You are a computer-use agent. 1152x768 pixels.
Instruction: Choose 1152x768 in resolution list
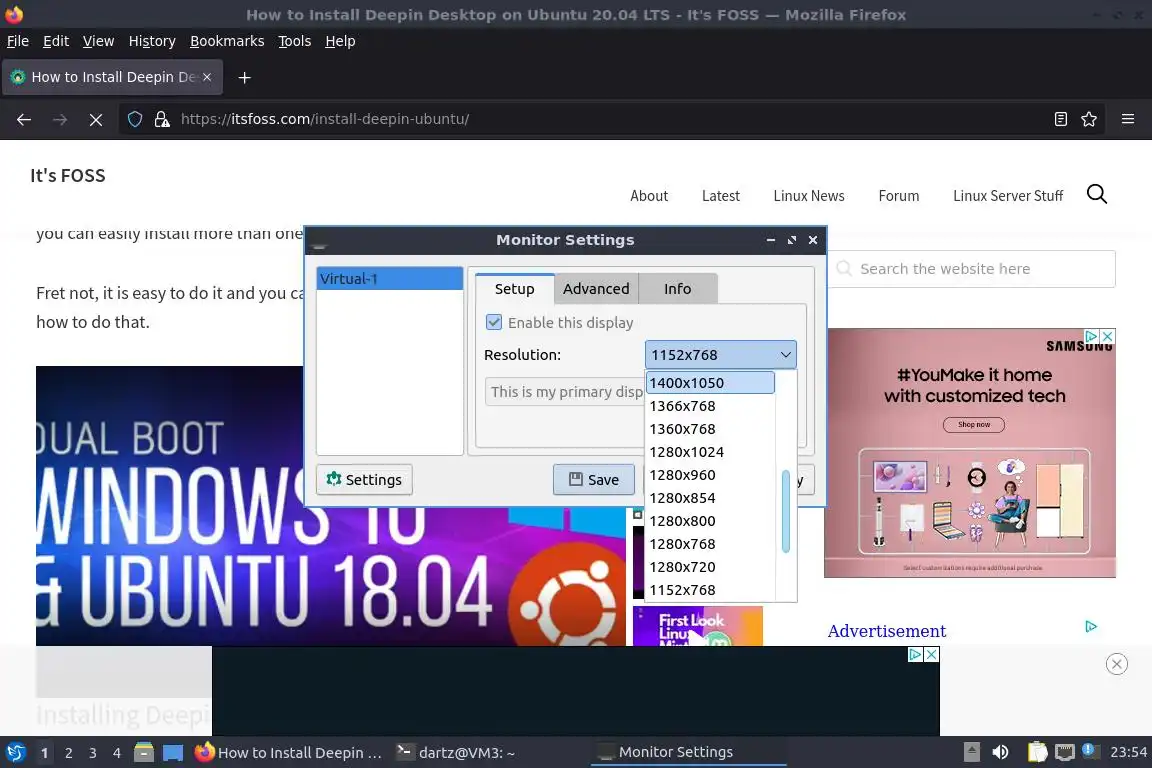click(x=710, y=589)
